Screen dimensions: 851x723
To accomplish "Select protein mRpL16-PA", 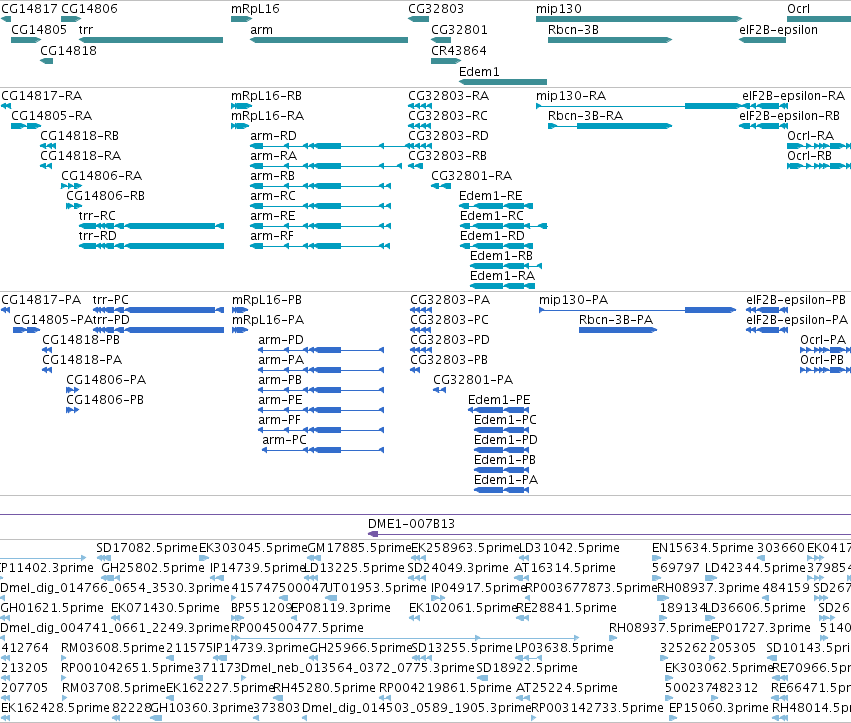I will (240, 330).
